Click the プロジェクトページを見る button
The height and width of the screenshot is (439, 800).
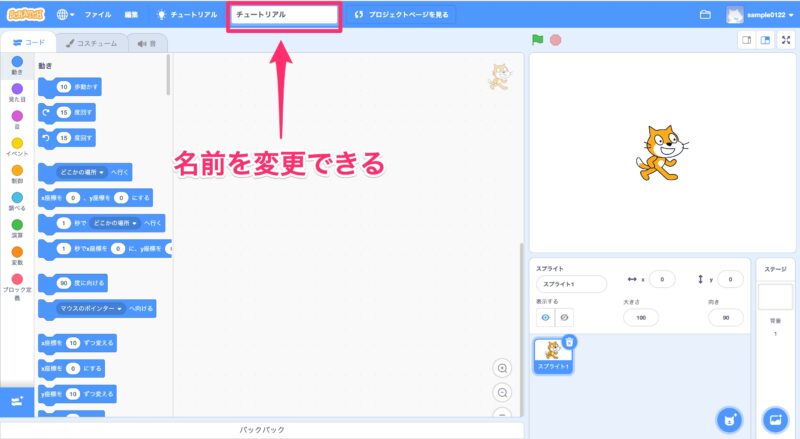coord(403,15)
